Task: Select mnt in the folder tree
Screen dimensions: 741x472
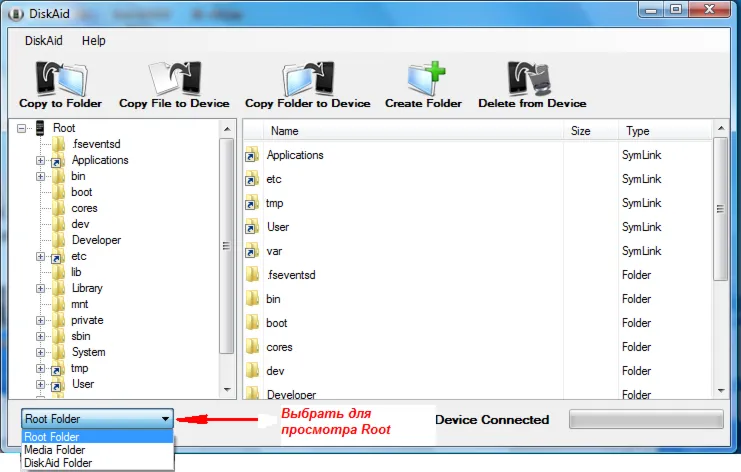Action: pyautogui.click(x=80, y=304)
